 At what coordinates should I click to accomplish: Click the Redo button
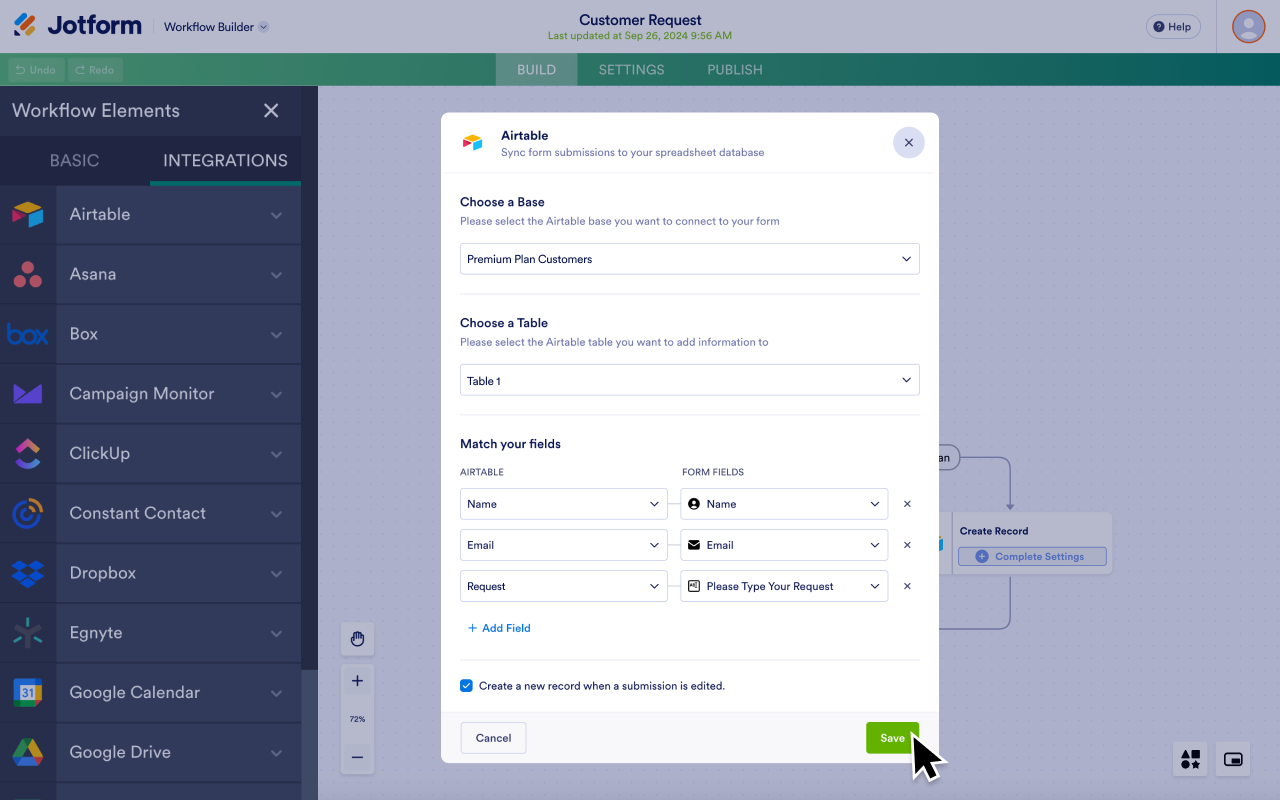point(94,70)
